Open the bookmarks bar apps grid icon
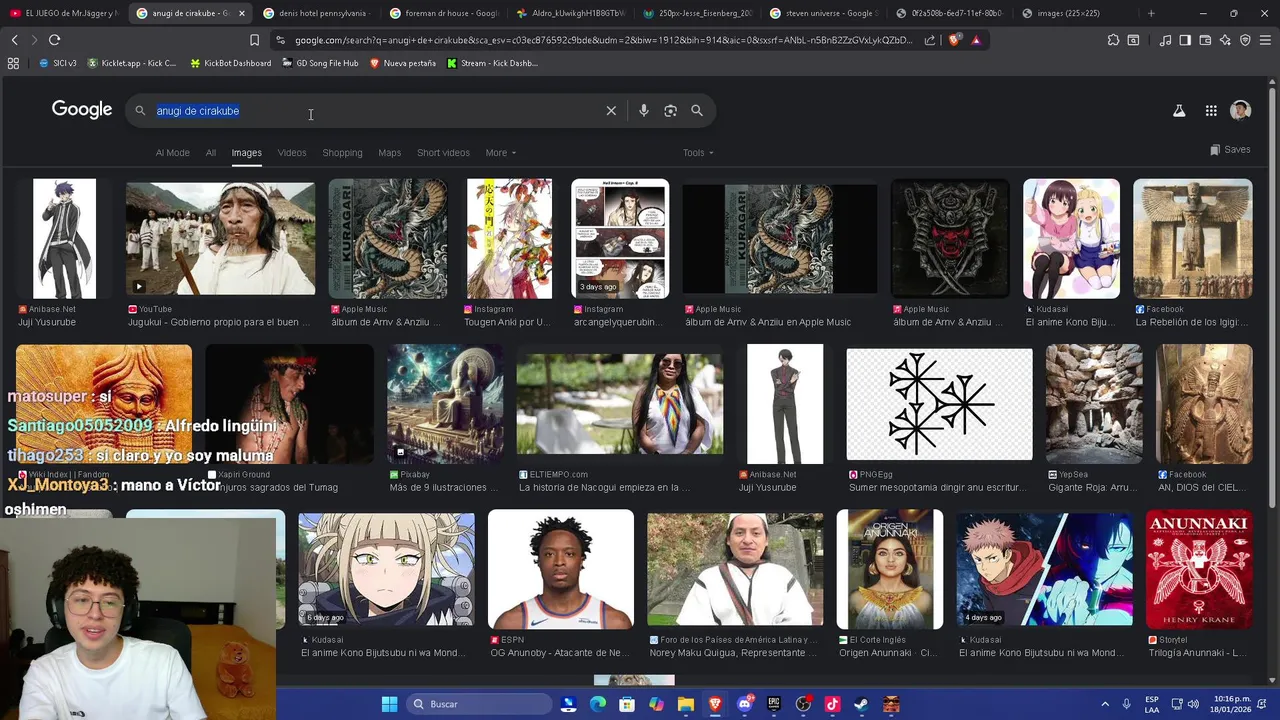 pos(13,63)
